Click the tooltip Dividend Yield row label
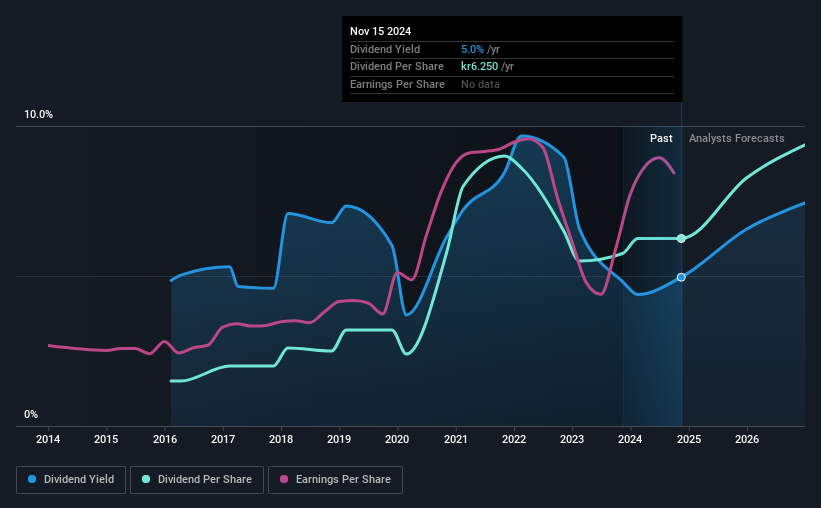 (x=385, y=49)
